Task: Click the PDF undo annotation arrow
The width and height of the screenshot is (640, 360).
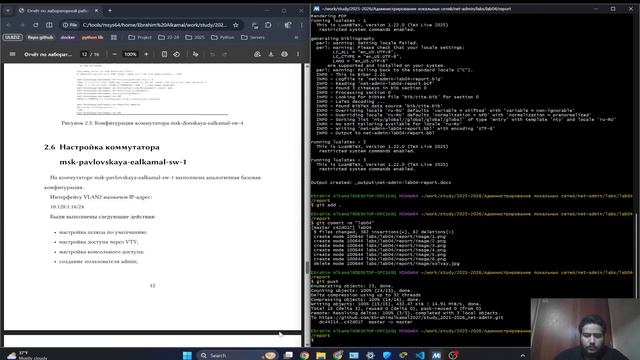Action: pos(212,54)
